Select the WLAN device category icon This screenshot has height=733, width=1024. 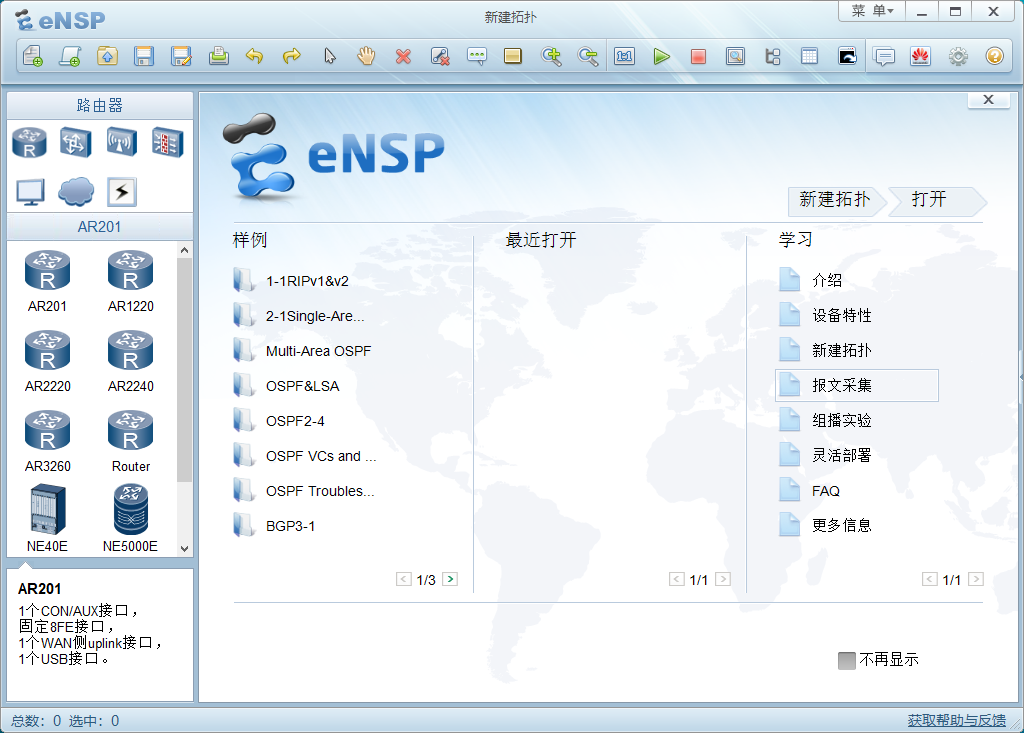pyautogui.click(x=121, y=142)
